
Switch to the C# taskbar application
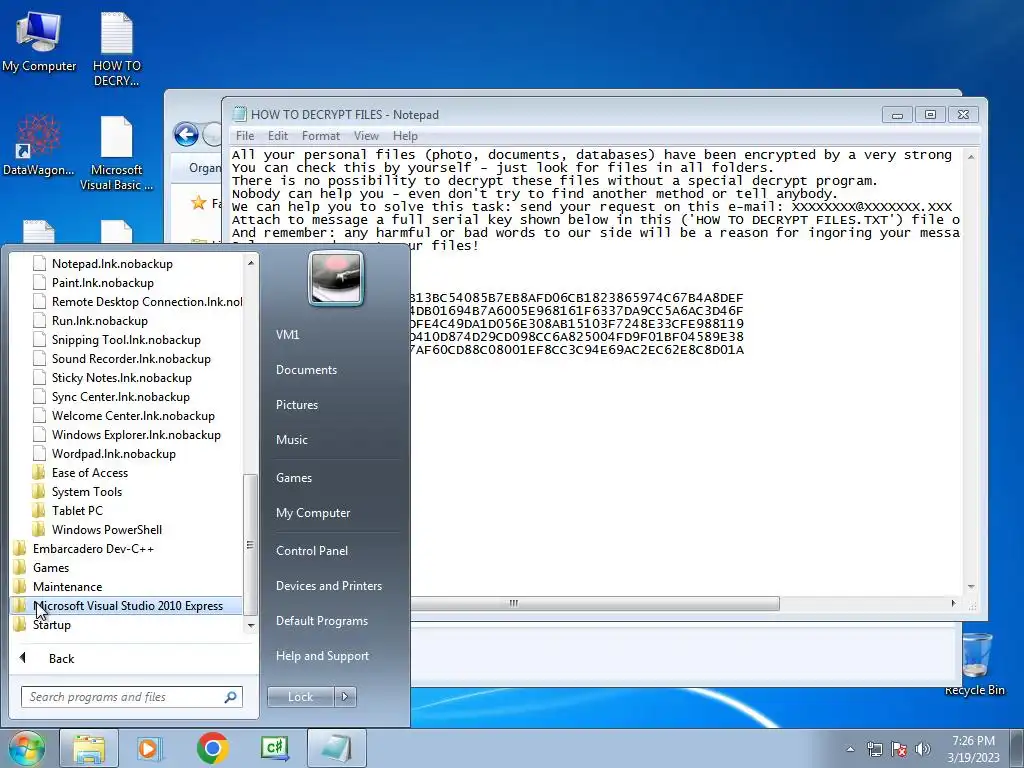(x=274, y=748)
